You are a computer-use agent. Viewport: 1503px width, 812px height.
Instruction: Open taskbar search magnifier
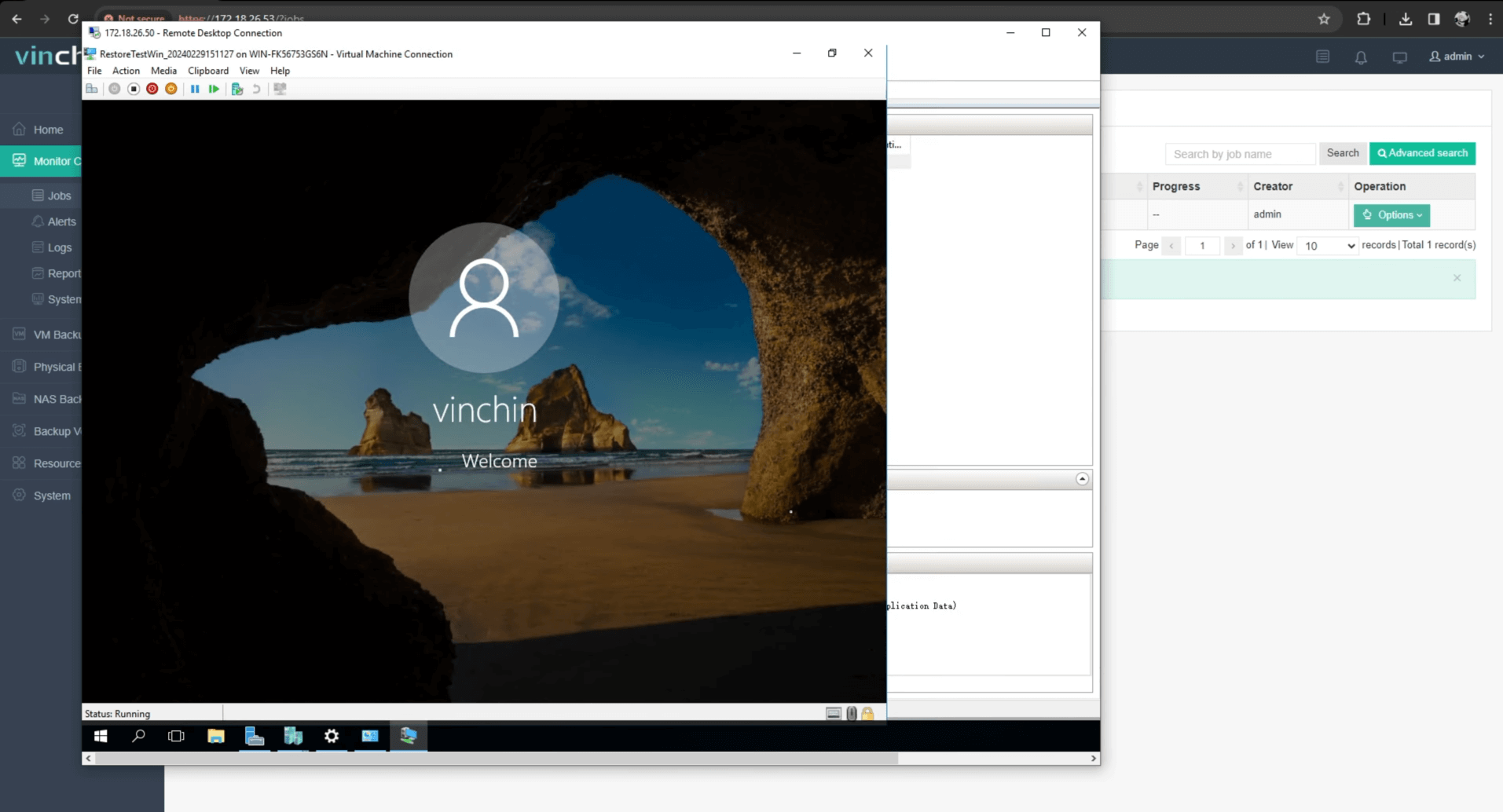coord(138,736)
